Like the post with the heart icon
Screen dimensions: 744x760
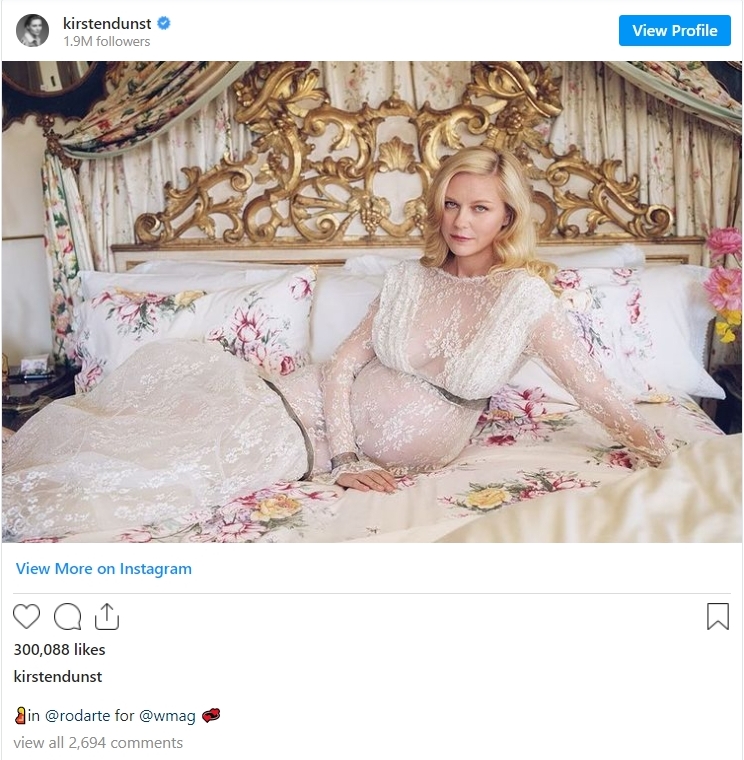[x=27, y=617]
